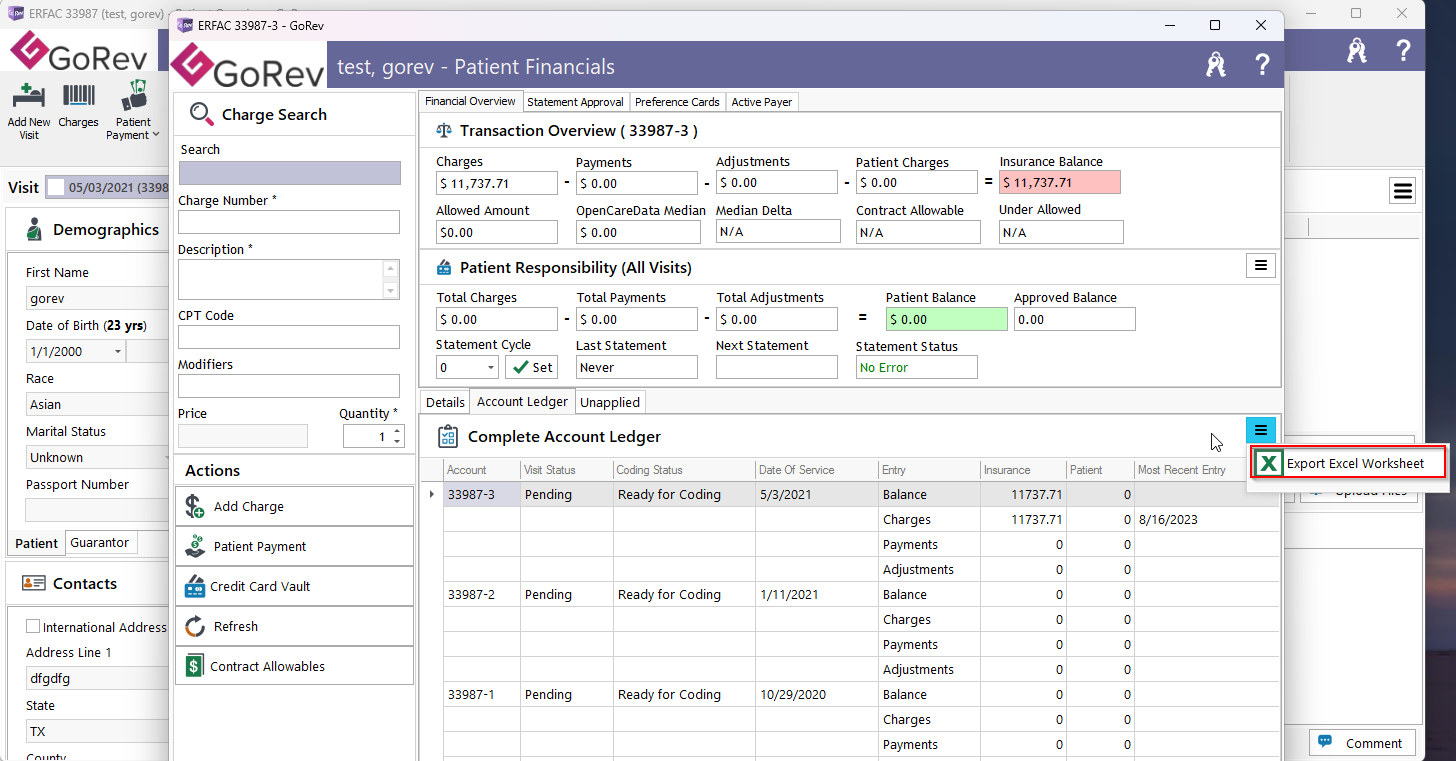
Task: Click the Add Charge button
Action: (x=294, y=506)
